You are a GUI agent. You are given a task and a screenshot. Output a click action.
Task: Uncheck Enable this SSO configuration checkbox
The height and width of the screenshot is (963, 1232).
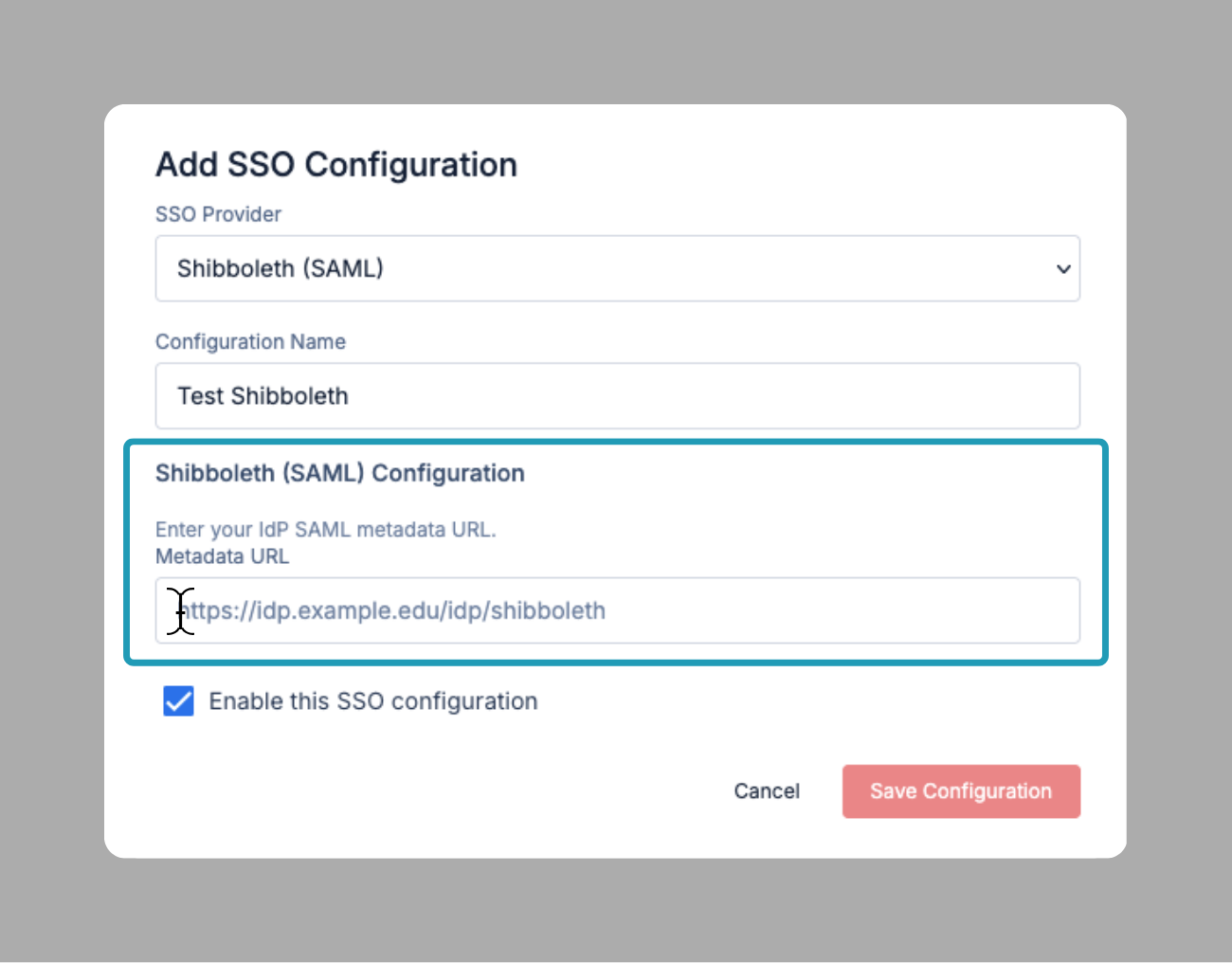[178, 701]
